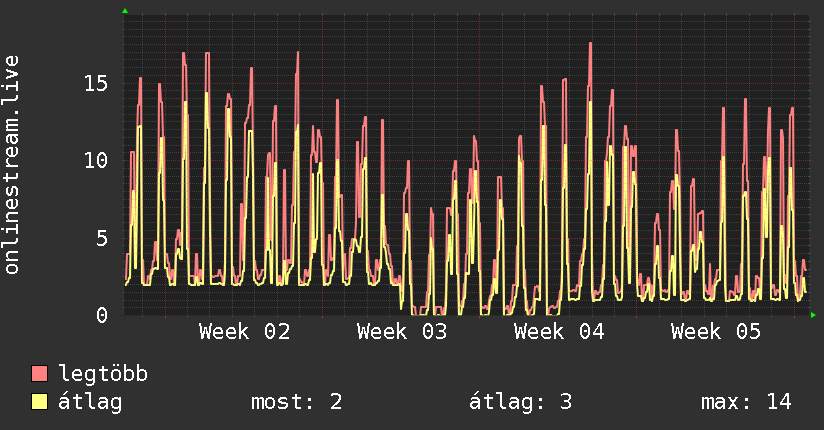Screen dimensions: 824x430
Task: Click the pink legtöbb legend swatch
Action: pos(39,373)
